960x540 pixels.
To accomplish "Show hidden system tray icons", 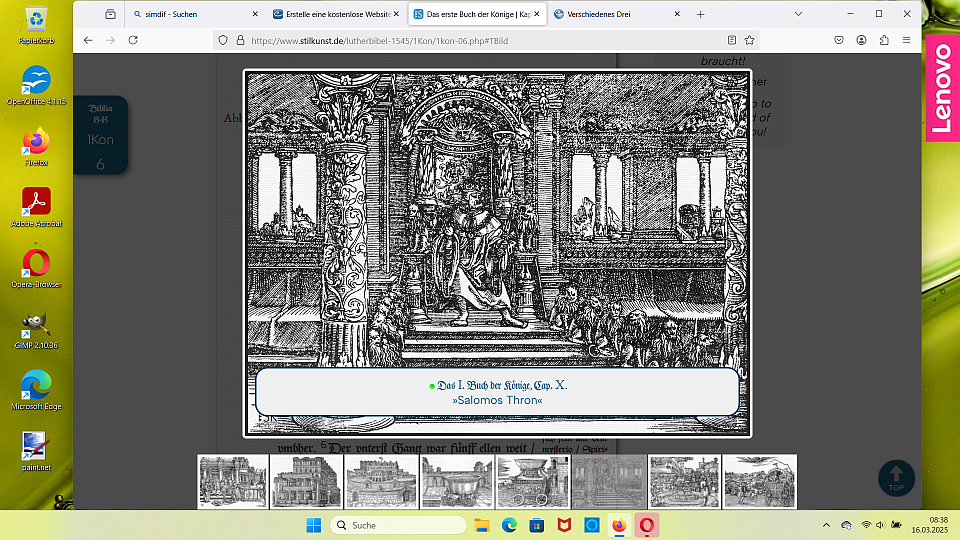I will coord(826,525).
